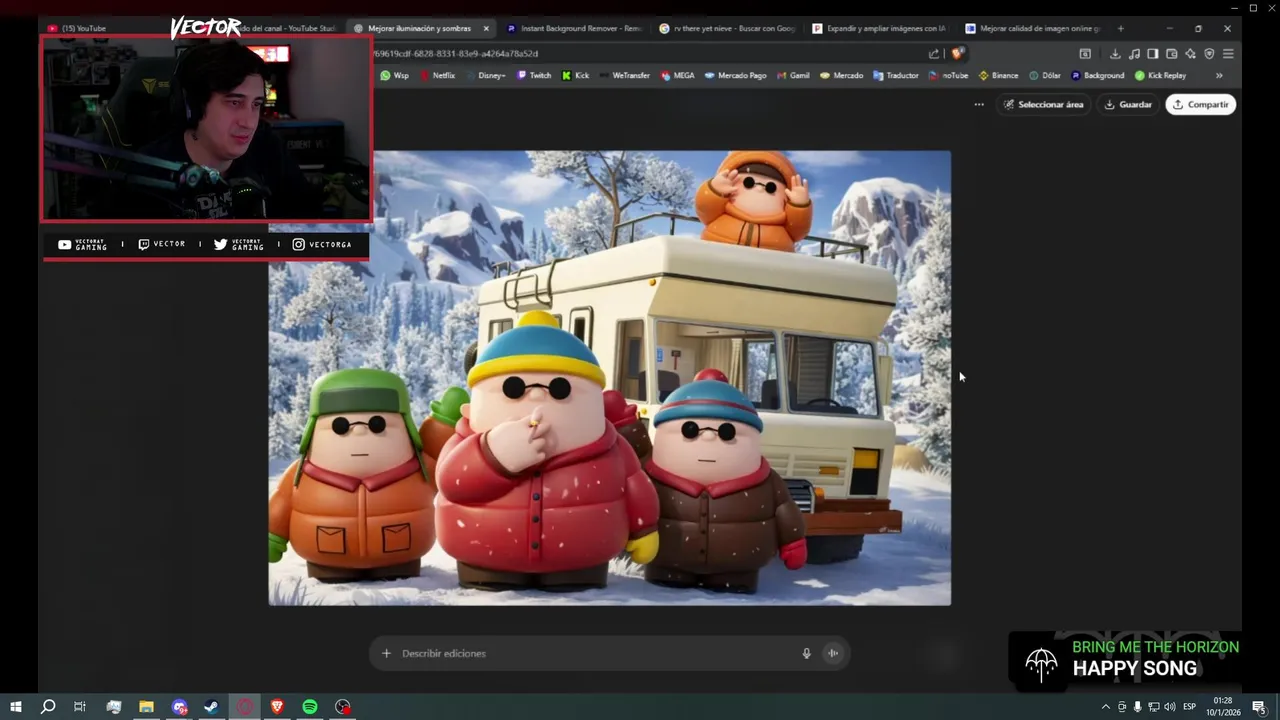1280x720 pixels.
Task: Click the plus icon in edit box
Action: [386, 654]
